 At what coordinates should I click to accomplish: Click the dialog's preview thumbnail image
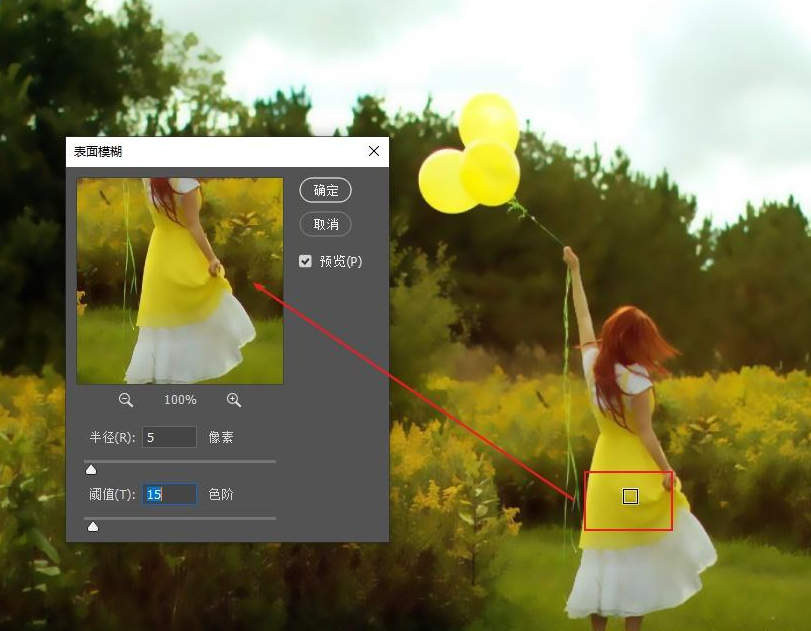pos(180,281)
